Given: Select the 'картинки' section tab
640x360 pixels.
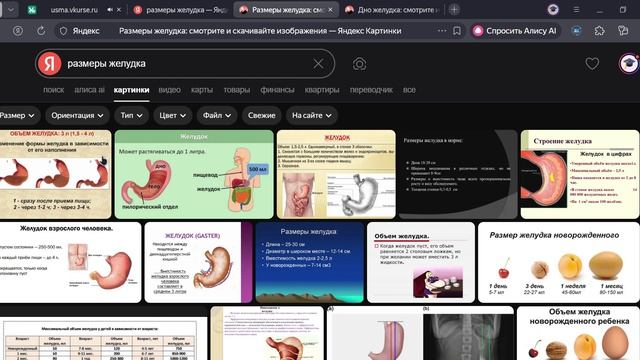Looking at the screenshot, I should 131,90.
